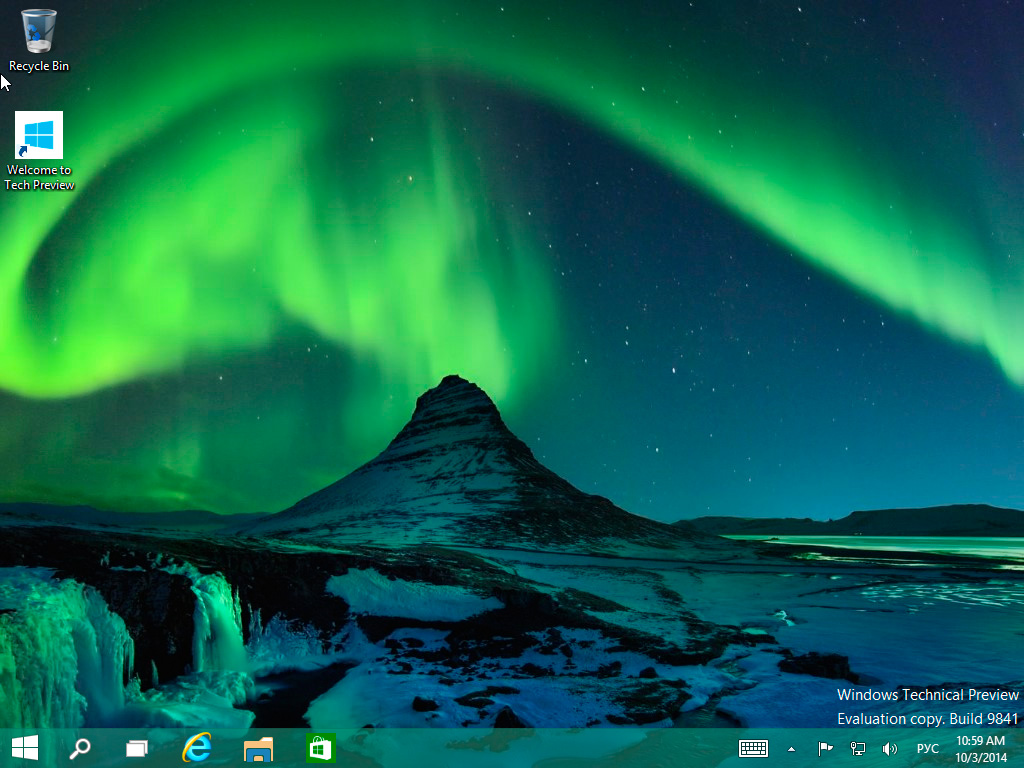The image size is (1024, 768).
Task: Open the Start menu
Action: (x=25, y=748)
